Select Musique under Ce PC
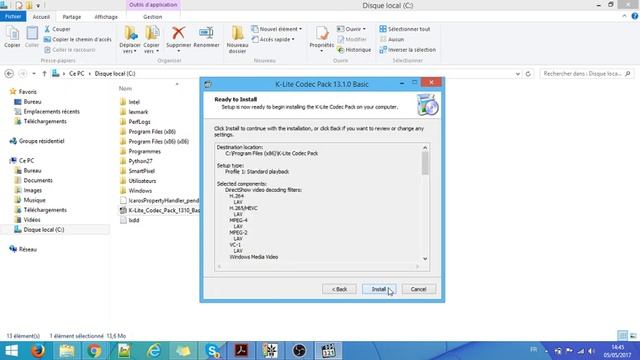The height and width of the screenshot is (360, 640). pyautogui.click(x=34, y=200)
